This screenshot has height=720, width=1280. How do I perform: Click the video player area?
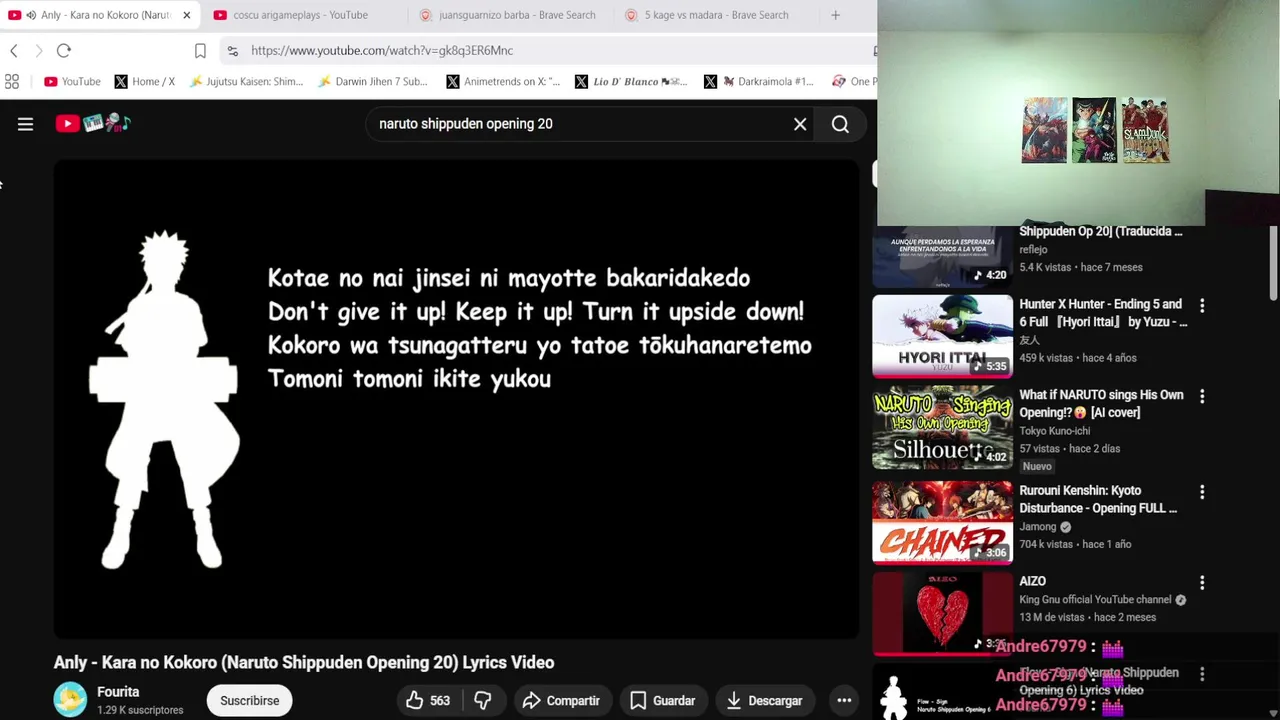tap(456, 399)
